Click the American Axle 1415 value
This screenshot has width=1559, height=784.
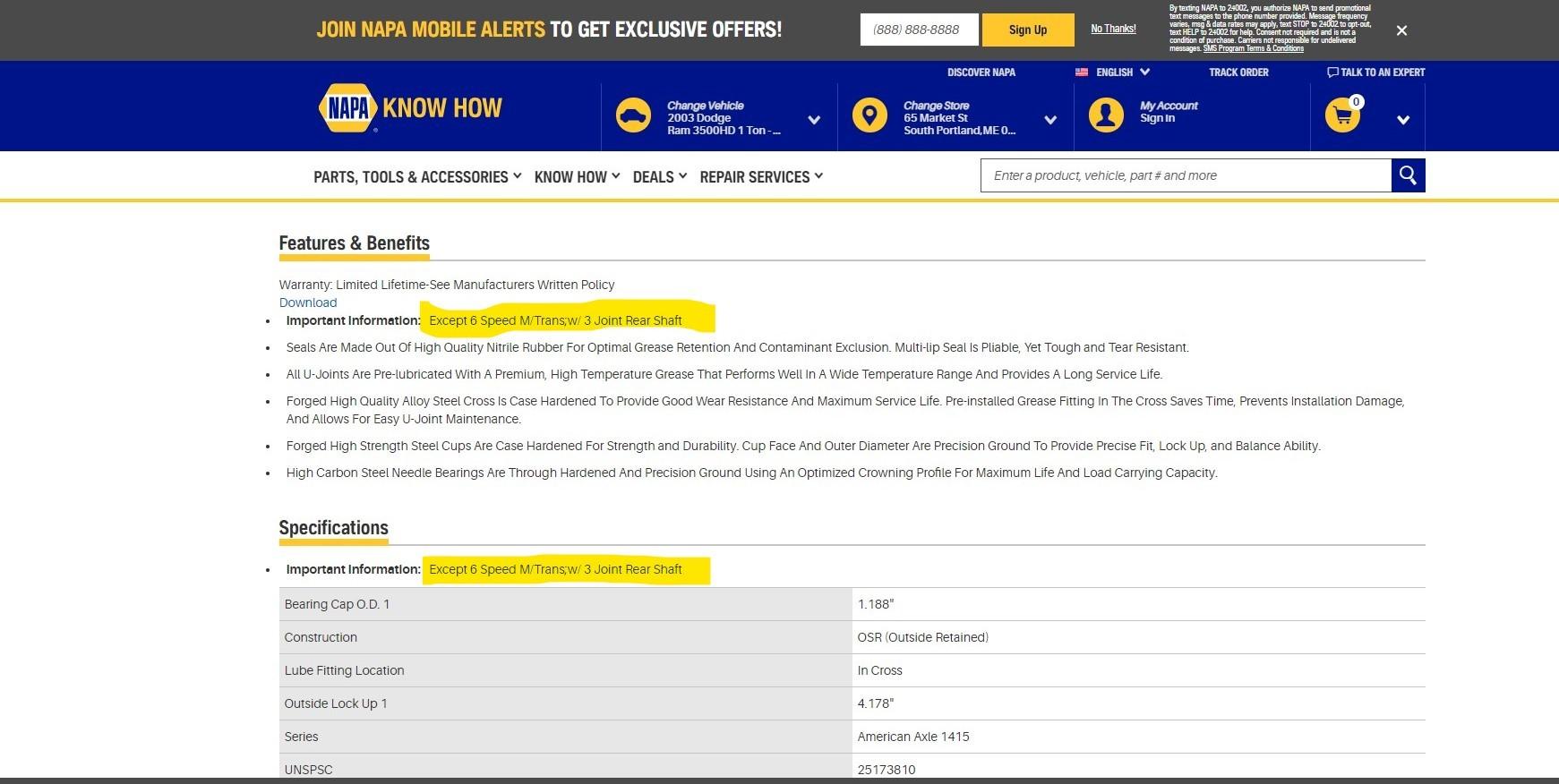coord(913,737)
